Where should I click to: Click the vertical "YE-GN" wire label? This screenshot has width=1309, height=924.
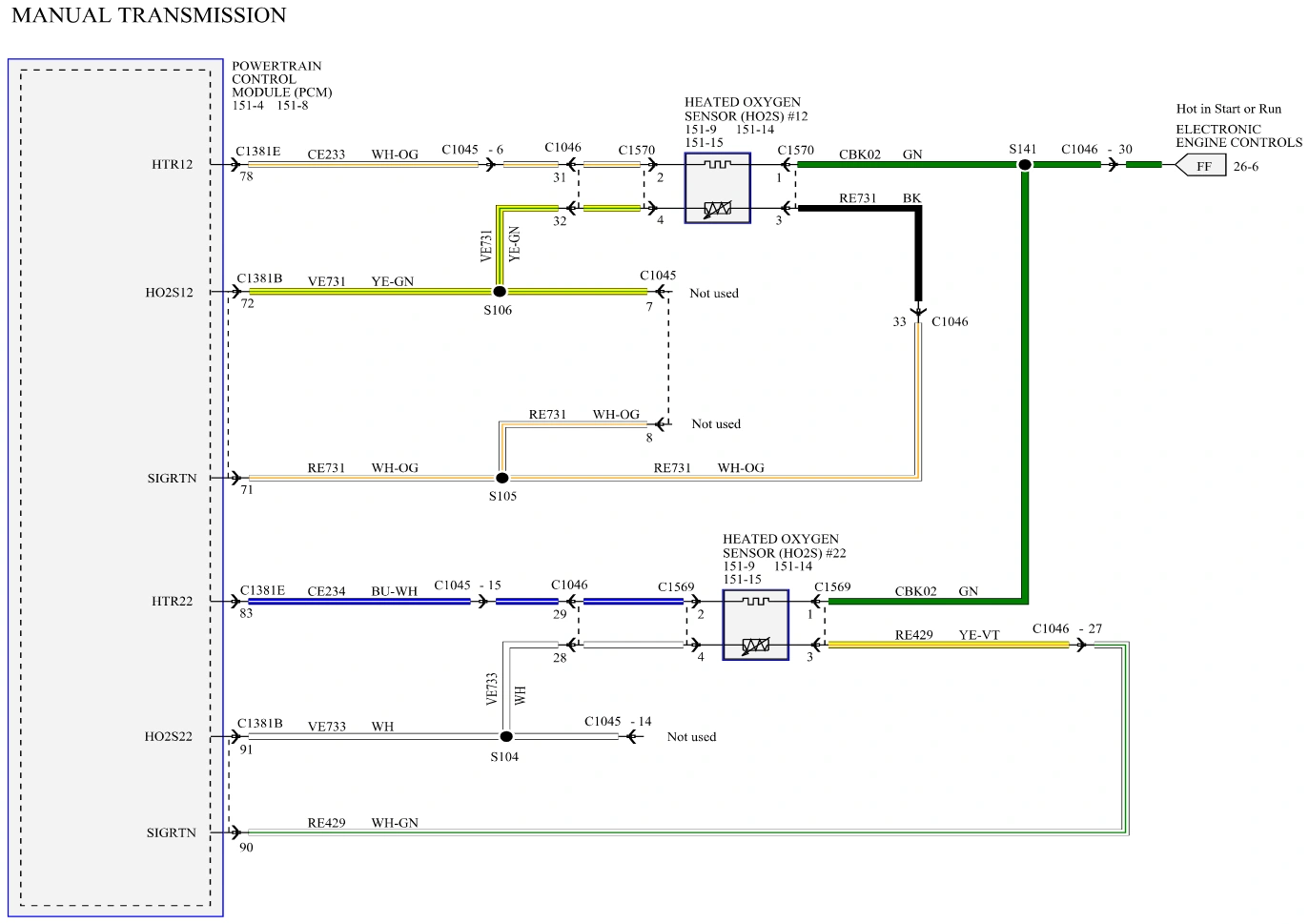pos(515,244)
